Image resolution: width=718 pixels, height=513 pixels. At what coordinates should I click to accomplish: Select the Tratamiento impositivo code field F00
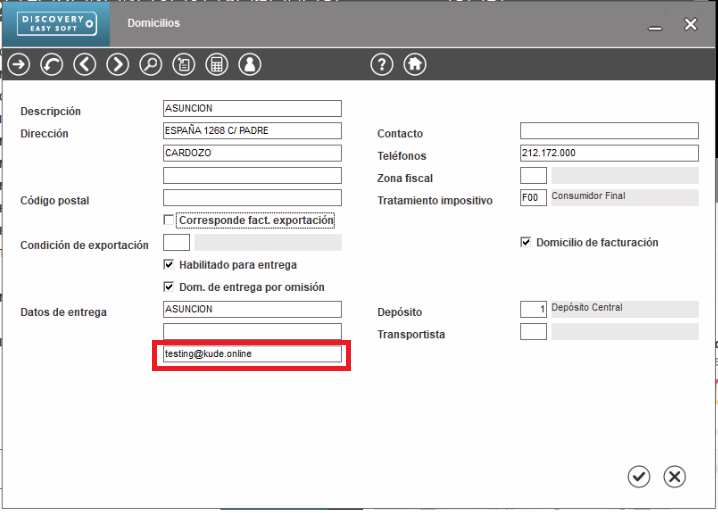pyautogui.click(x=533, y=198)
